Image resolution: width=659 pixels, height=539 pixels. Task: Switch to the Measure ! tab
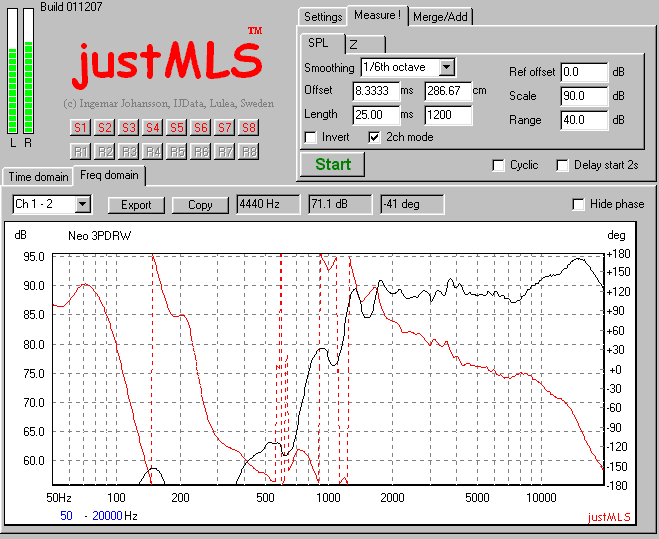tap(377, 16)
